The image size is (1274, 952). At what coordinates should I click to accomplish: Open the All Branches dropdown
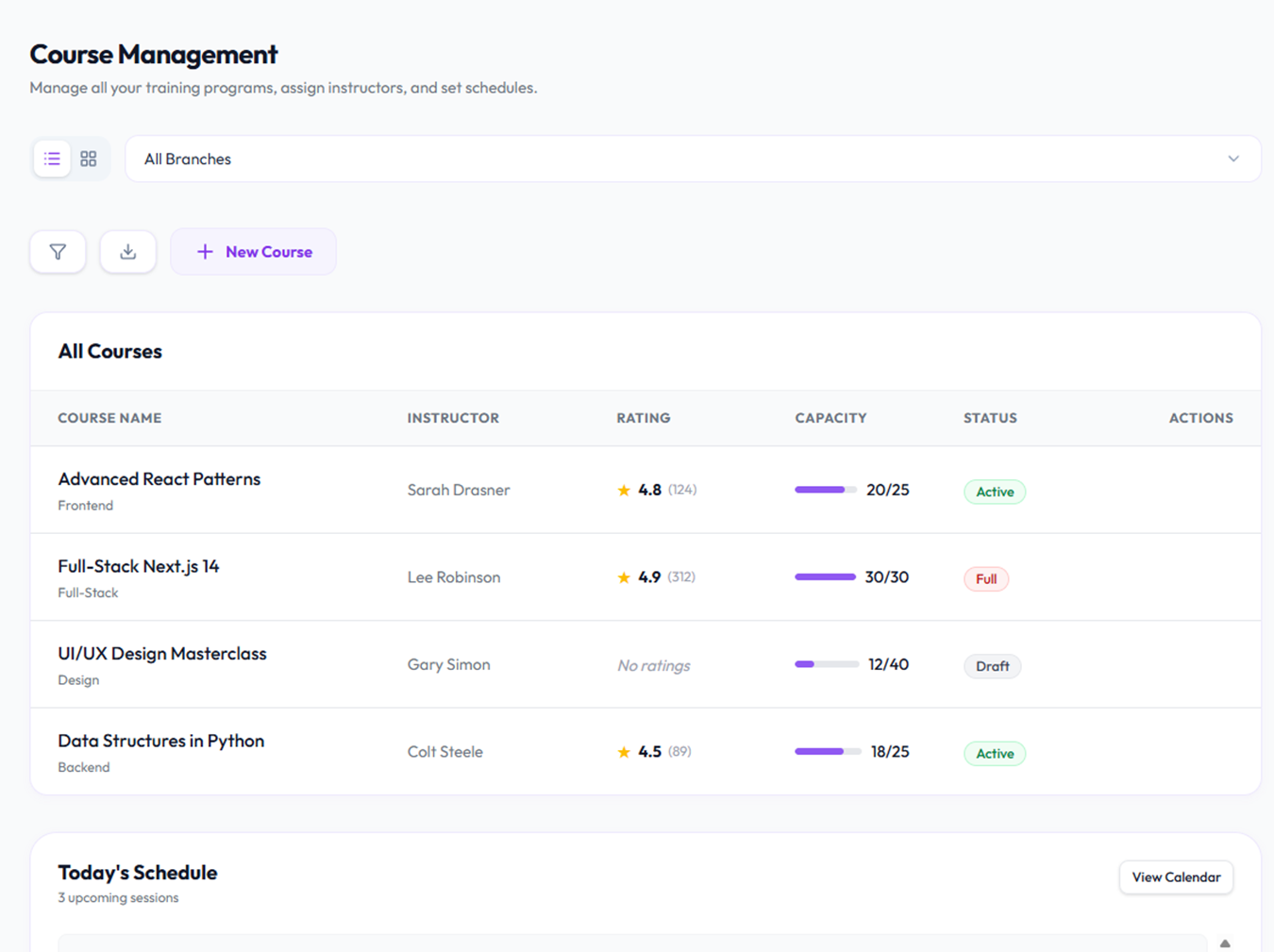pyautogui.click(x=693, y=159)
